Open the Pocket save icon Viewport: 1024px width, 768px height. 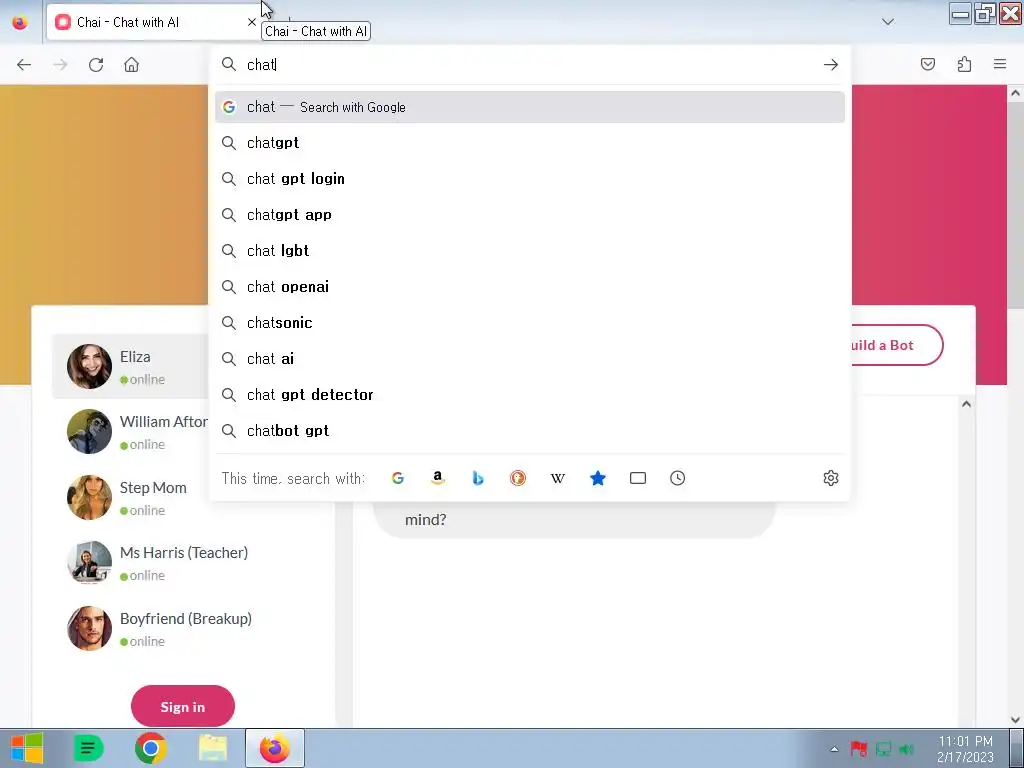(x=928, y=64)
